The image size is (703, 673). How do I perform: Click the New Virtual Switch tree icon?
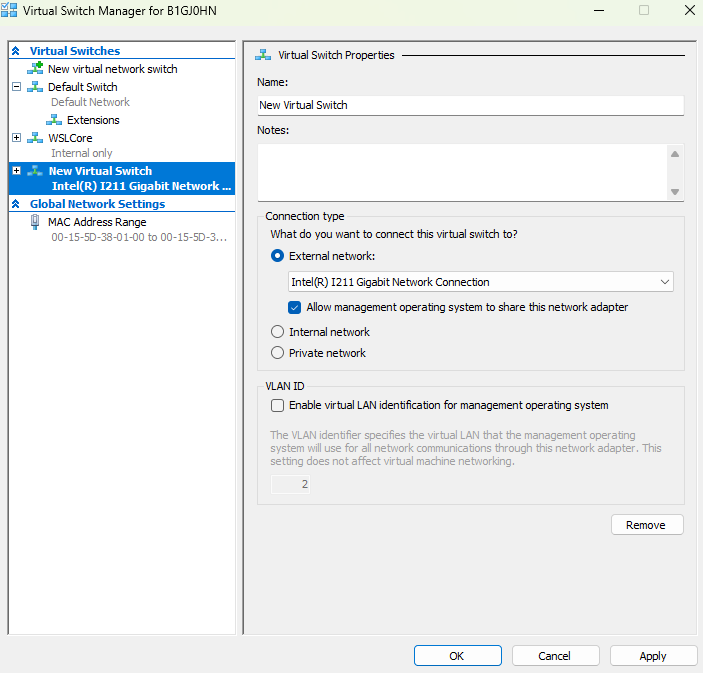coord(35,171)
